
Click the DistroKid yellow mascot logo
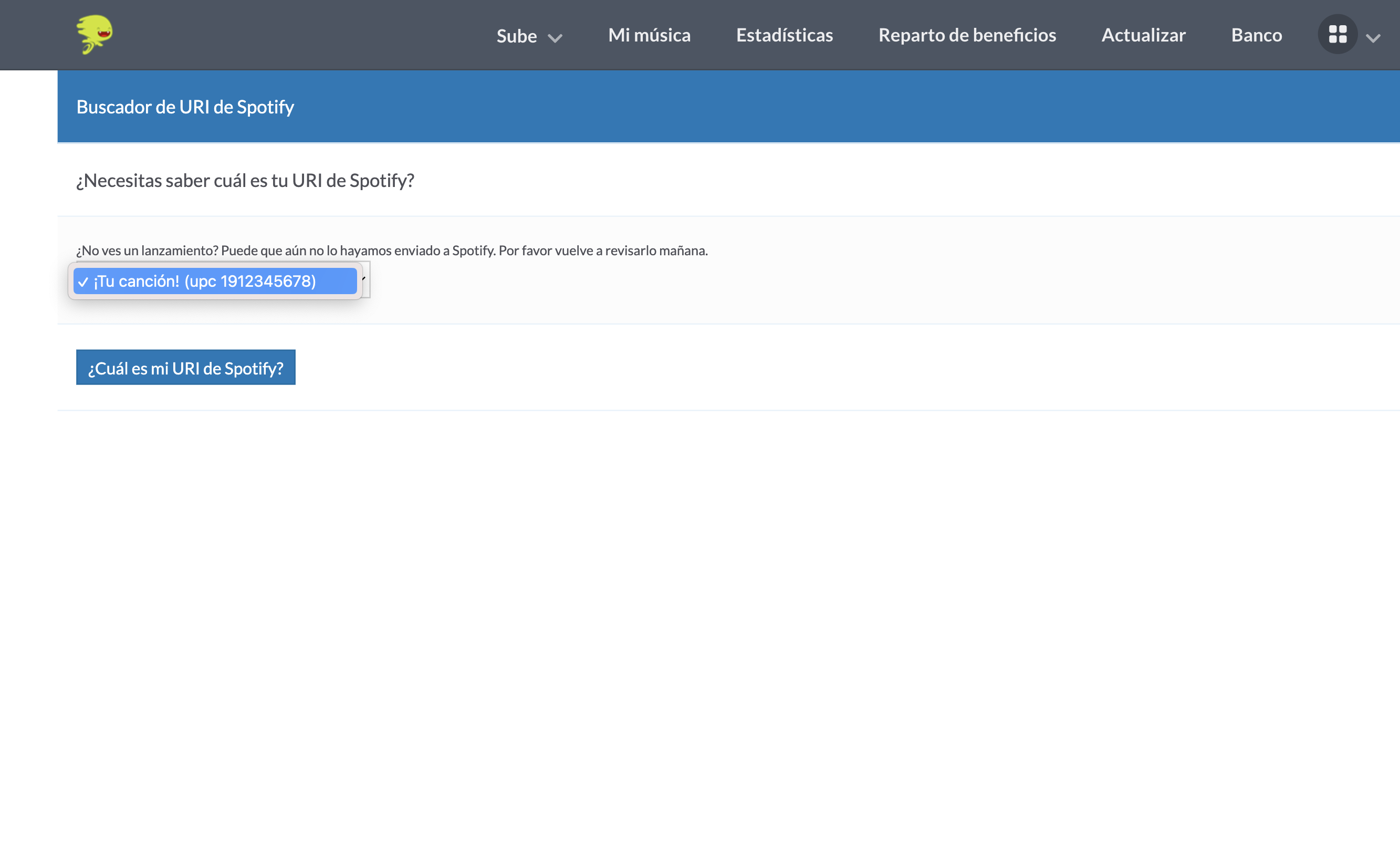95,34
